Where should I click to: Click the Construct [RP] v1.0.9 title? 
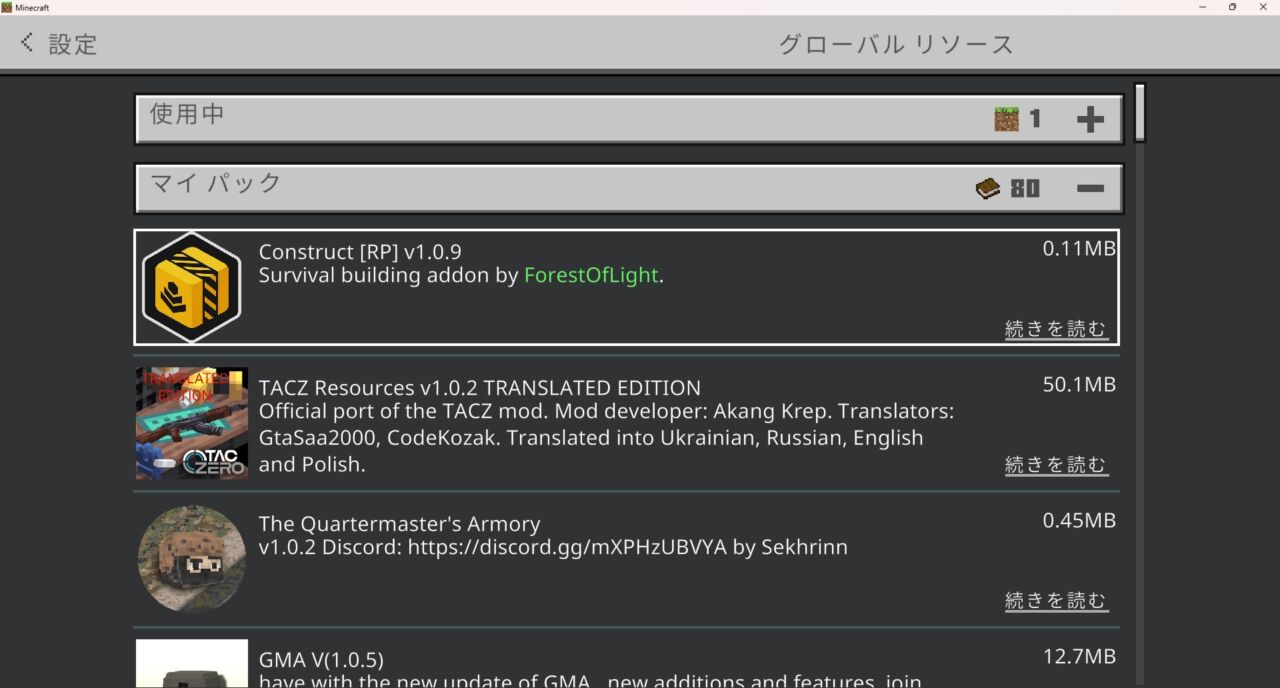[360, 252]
